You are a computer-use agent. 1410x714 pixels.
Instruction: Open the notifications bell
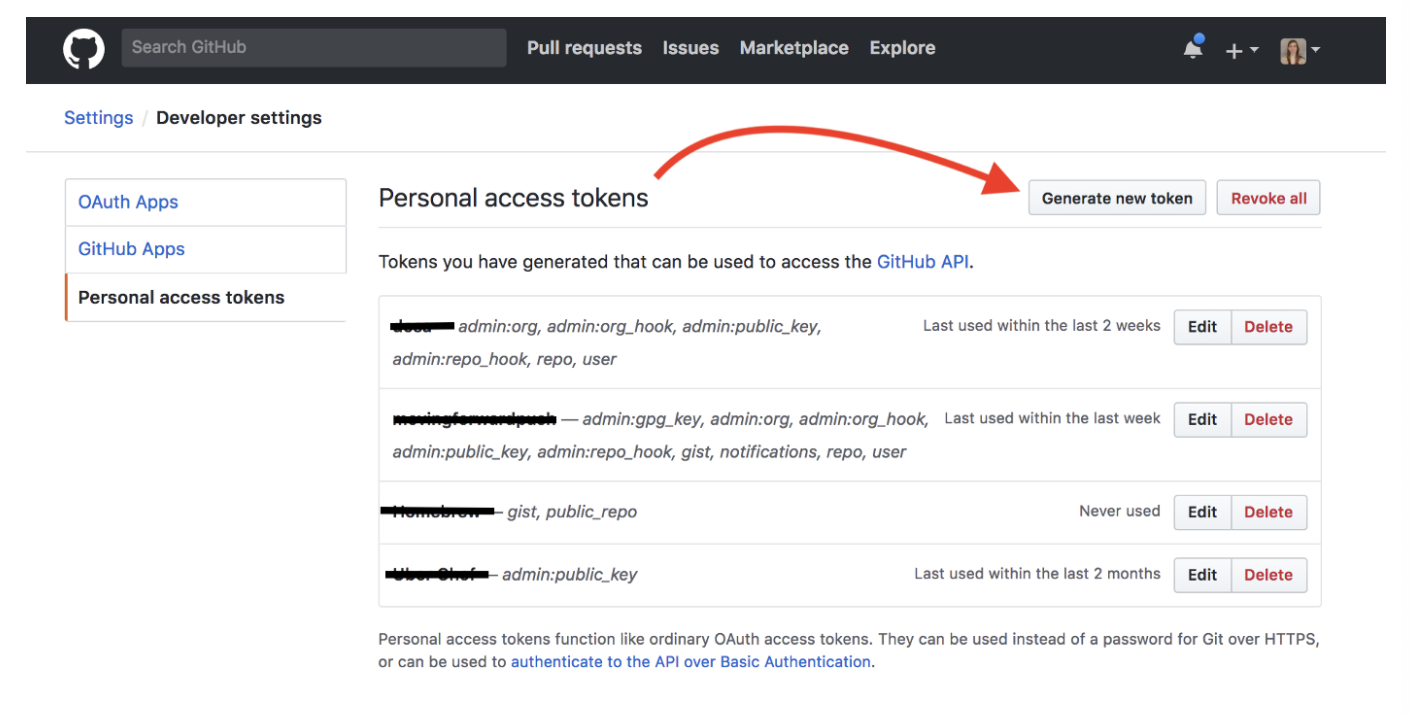tap(1193, 48)
